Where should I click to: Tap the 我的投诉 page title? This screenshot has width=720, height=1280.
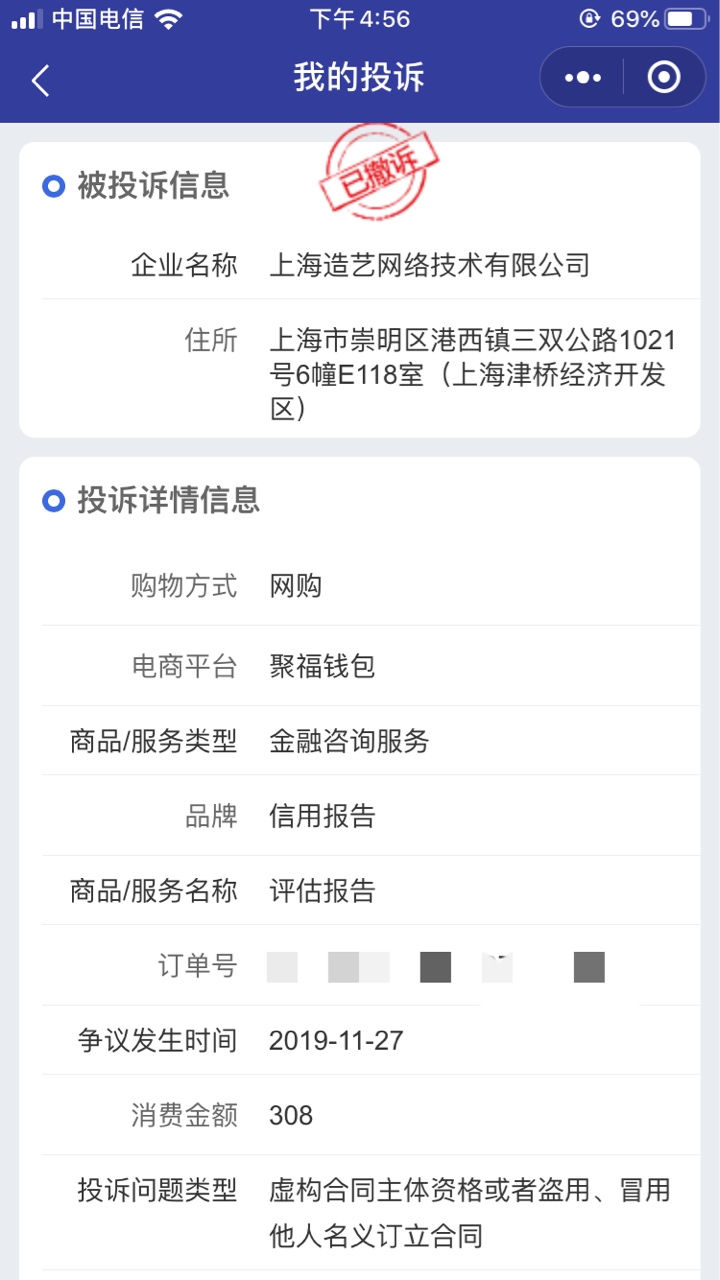point(359,78)
